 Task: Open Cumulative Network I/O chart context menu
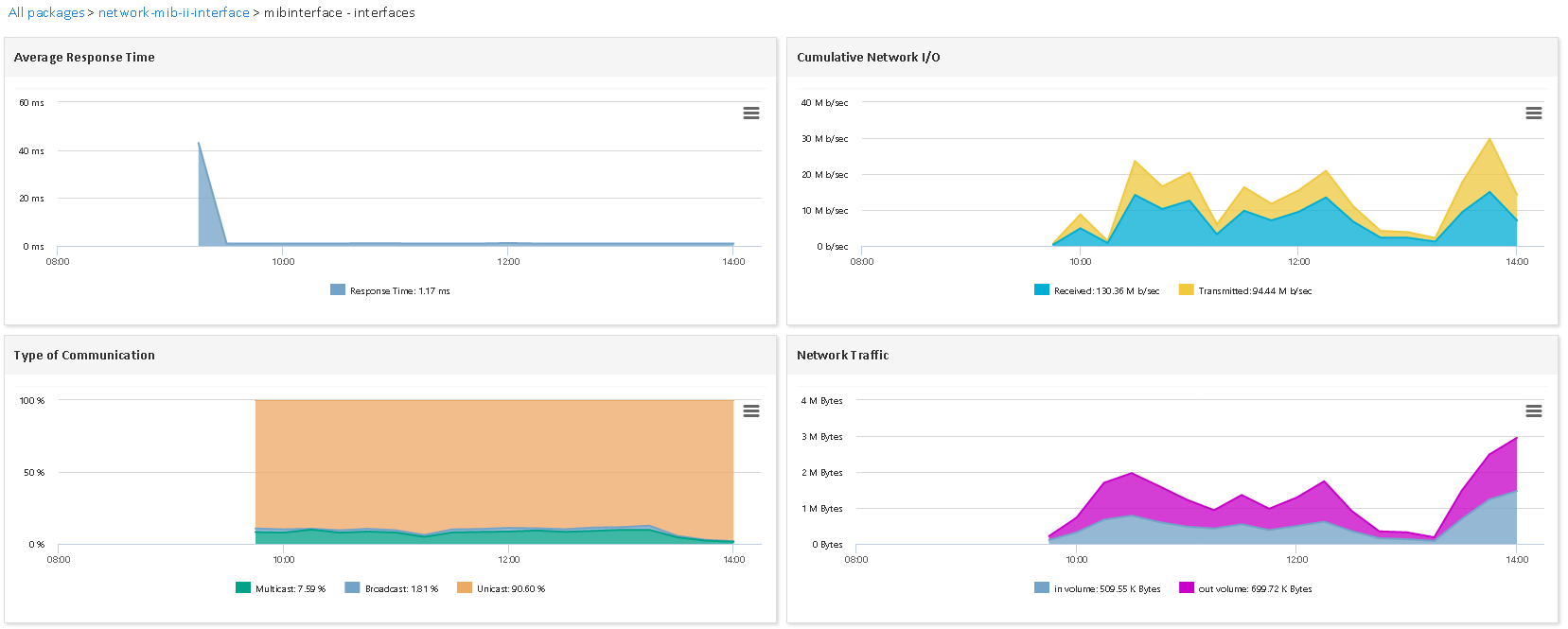[x=1534, y=114]
